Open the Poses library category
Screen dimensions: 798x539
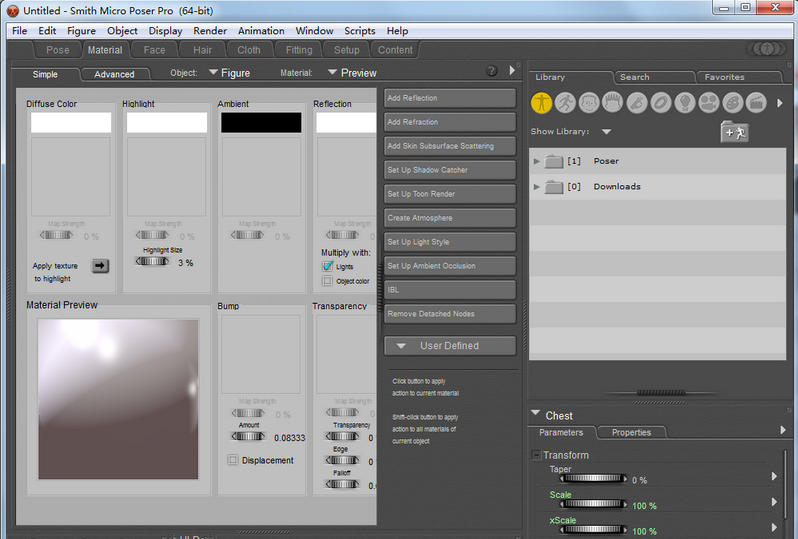coord(565,102)
